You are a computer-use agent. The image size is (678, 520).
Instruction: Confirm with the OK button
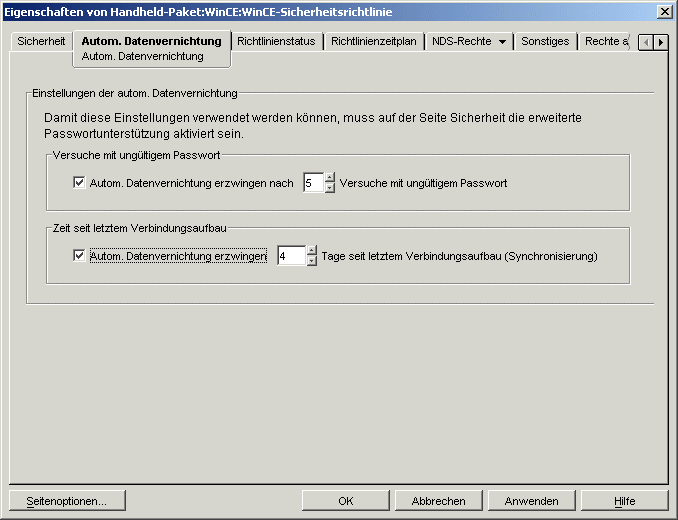(x=345, y=501)
